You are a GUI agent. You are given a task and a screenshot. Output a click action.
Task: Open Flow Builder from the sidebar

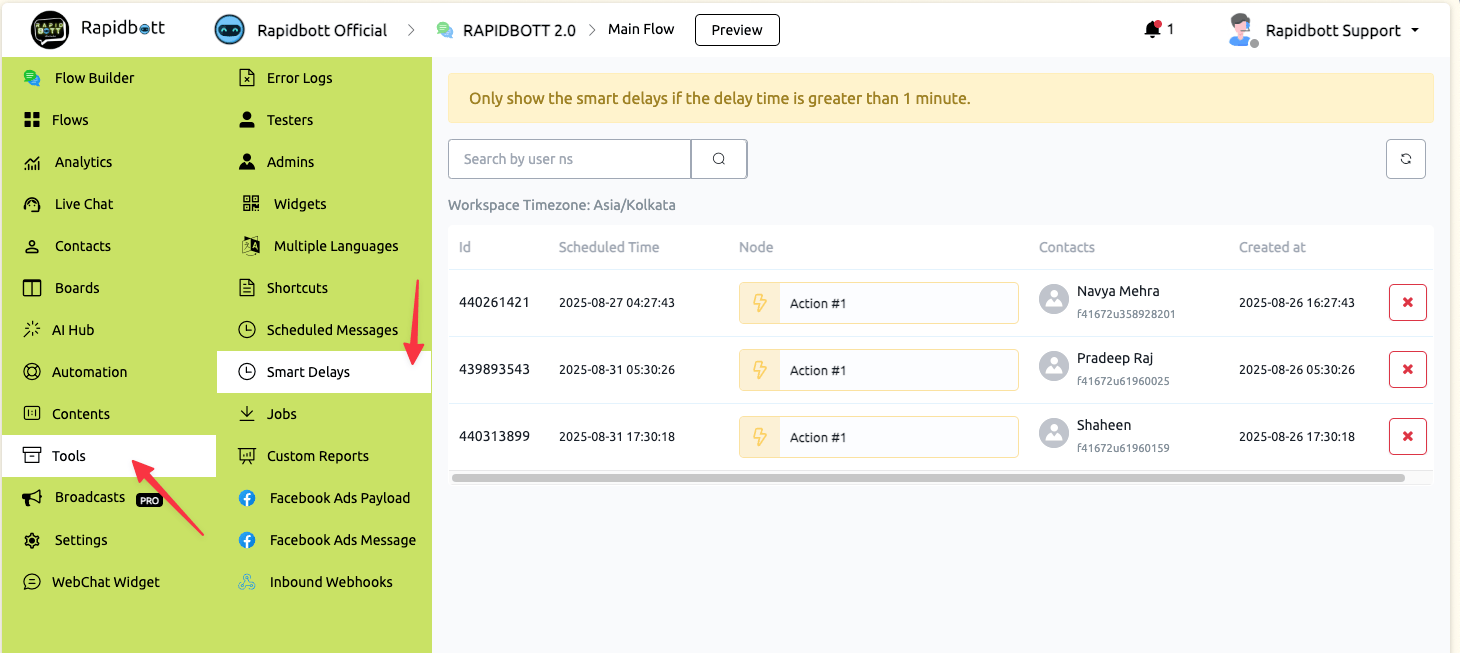pos(94,78)
